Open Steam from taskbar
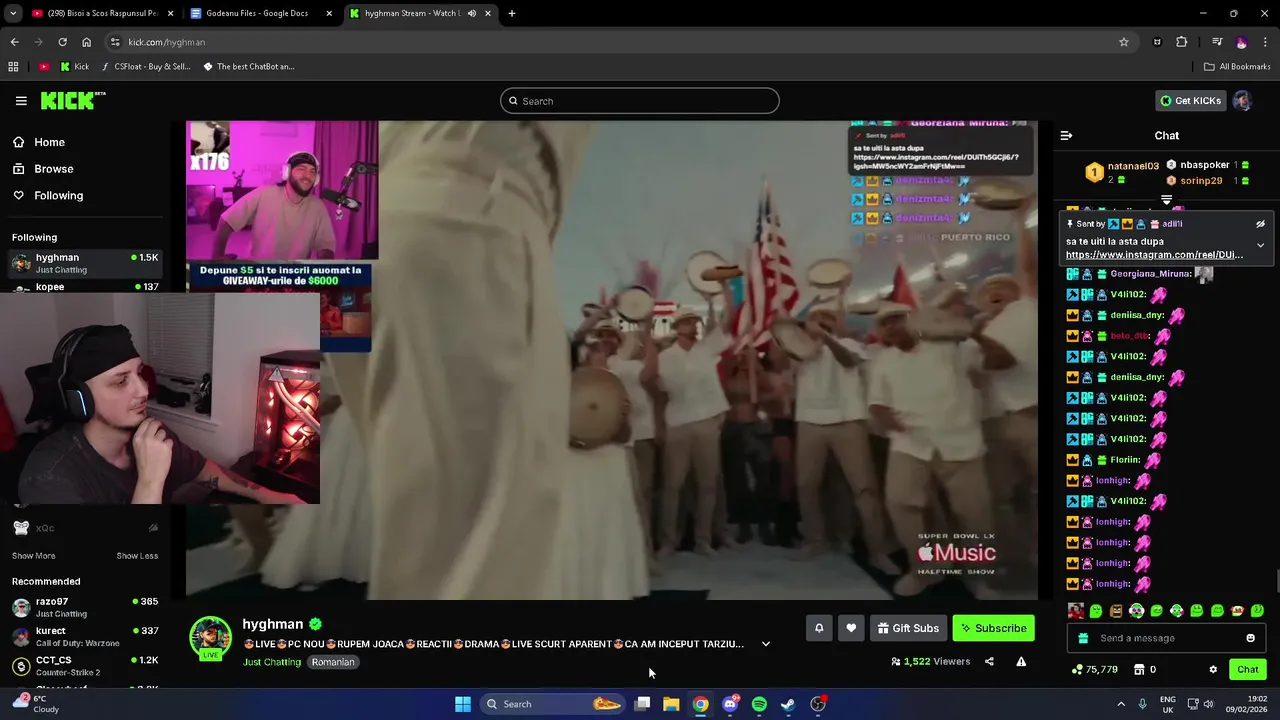Screen dimensions: 1280x720 point(788,704)
